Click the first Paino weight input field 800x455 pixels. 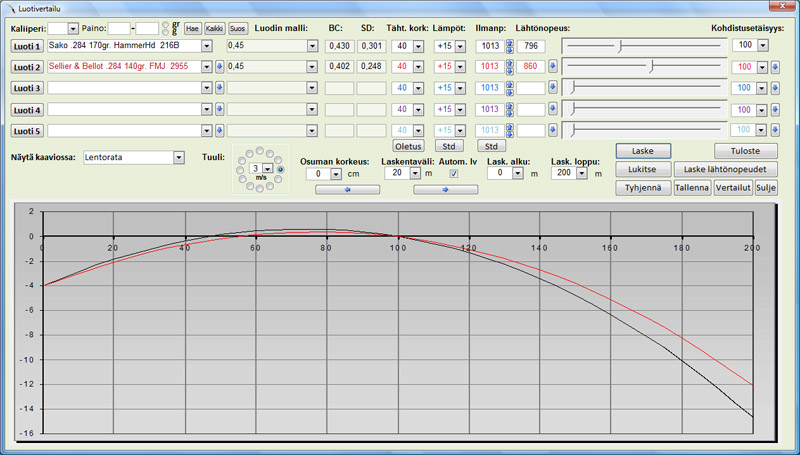[119, 29]
